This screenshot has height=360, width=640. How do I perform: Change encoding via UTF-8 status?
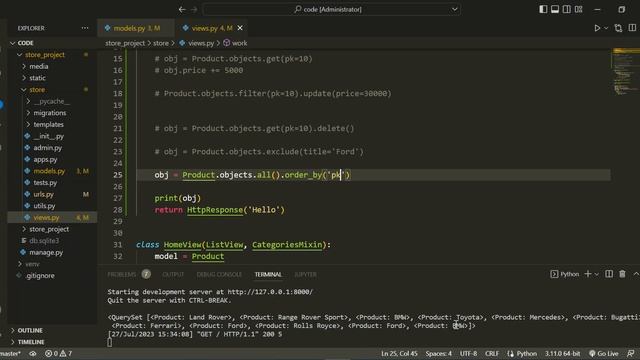pyautogui.click(x=468, y=353)
